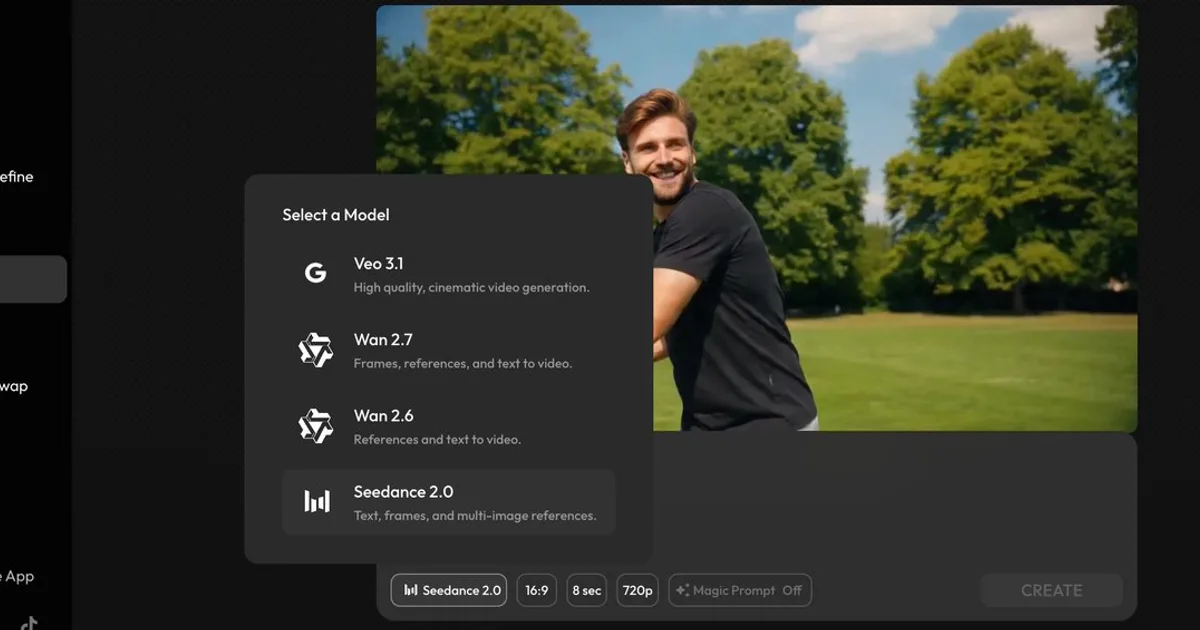Click the TikTok icon in sidebar
The width and height of the screenshot is (1200, 630).
28,623
